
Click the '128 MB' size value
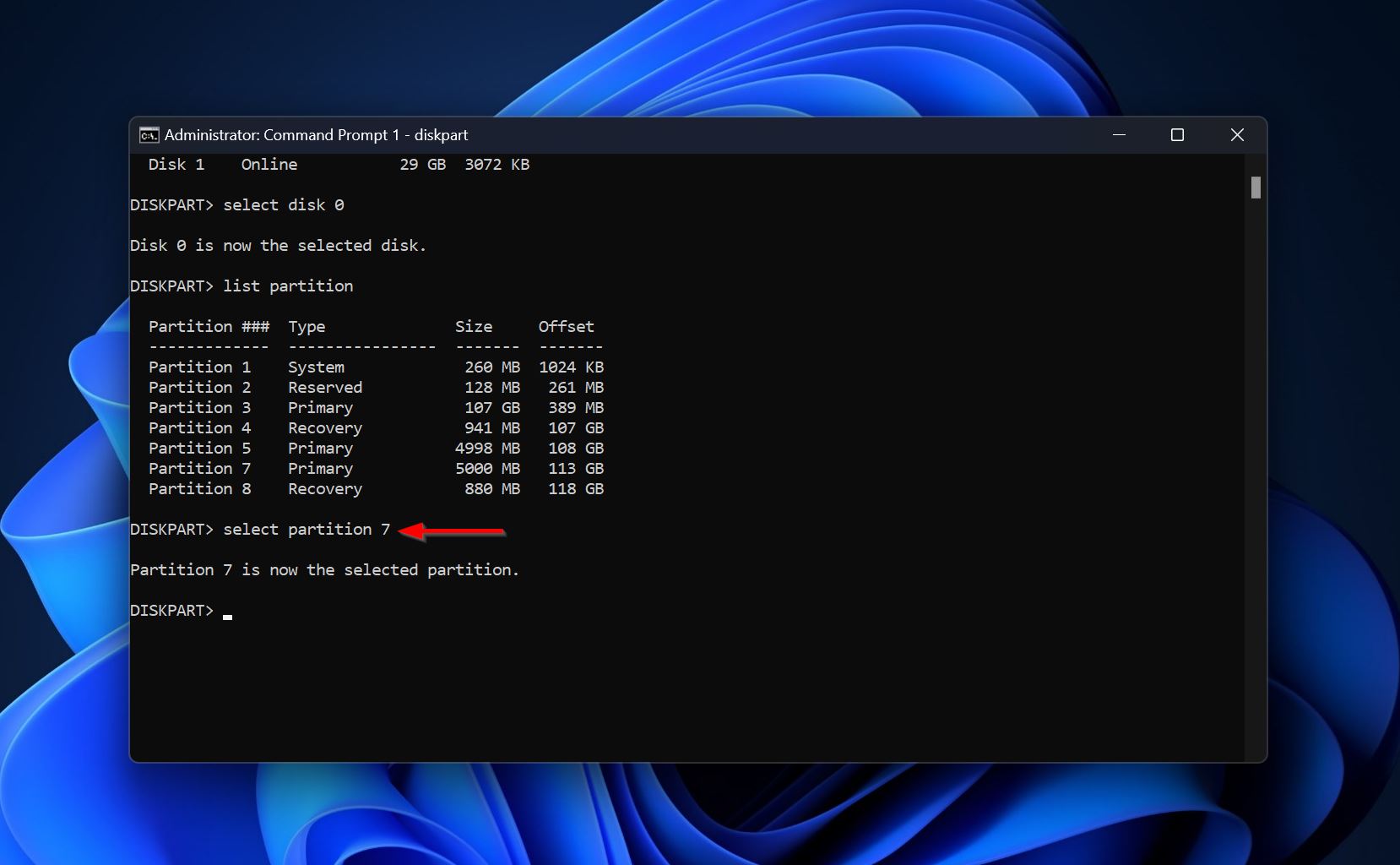492,388
